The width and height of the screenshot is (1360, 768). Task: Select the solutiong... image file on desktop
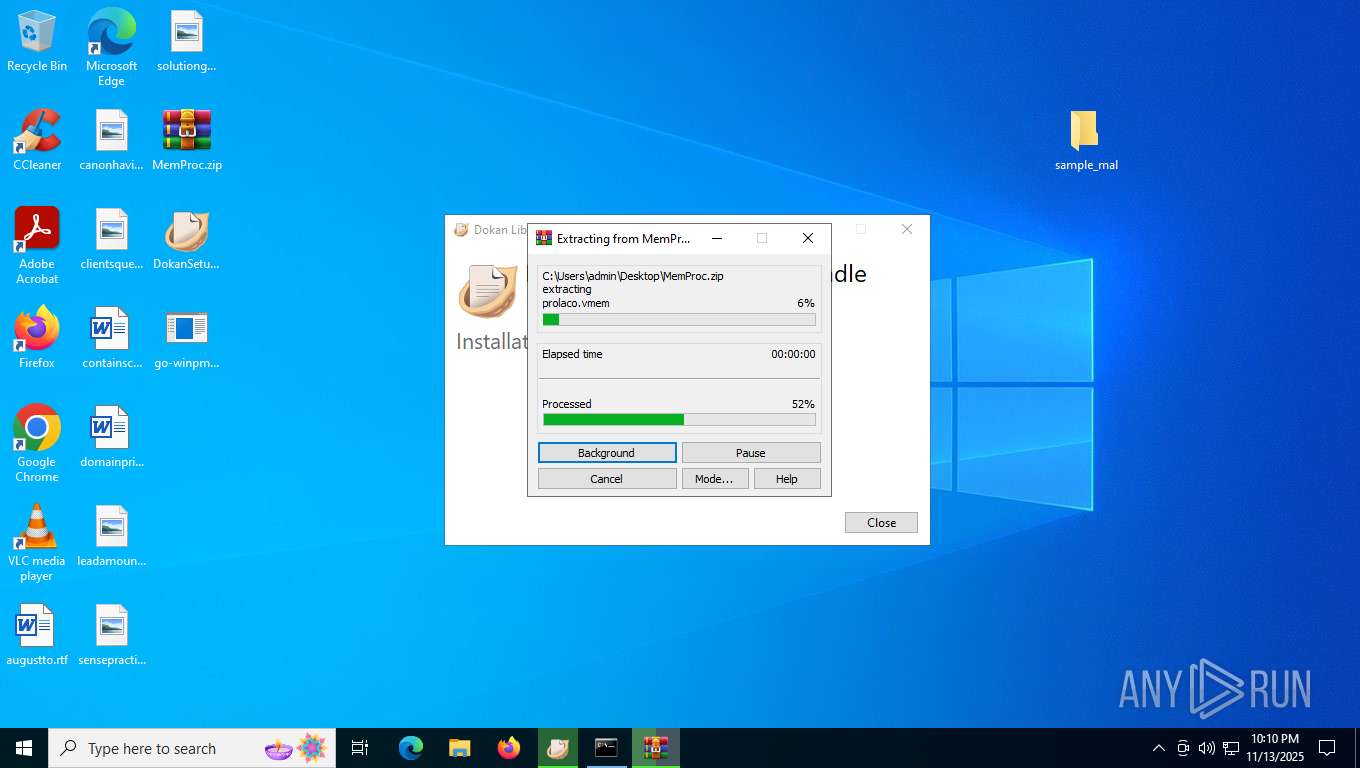point(186,42)
